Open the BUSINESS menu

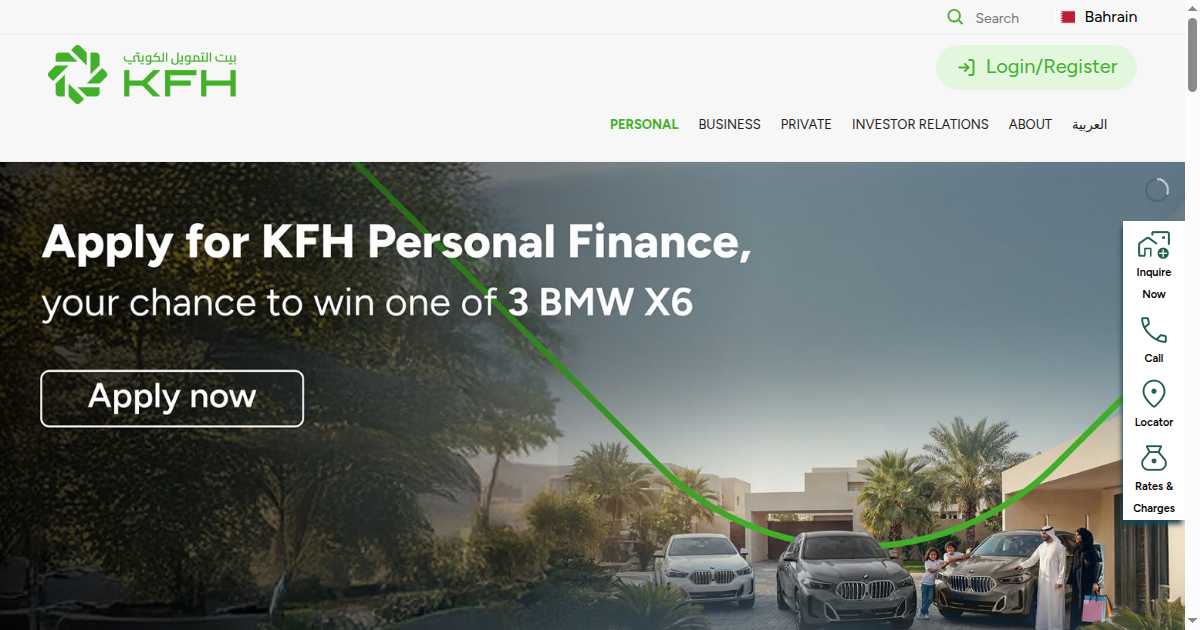click(x=729, y=124)
